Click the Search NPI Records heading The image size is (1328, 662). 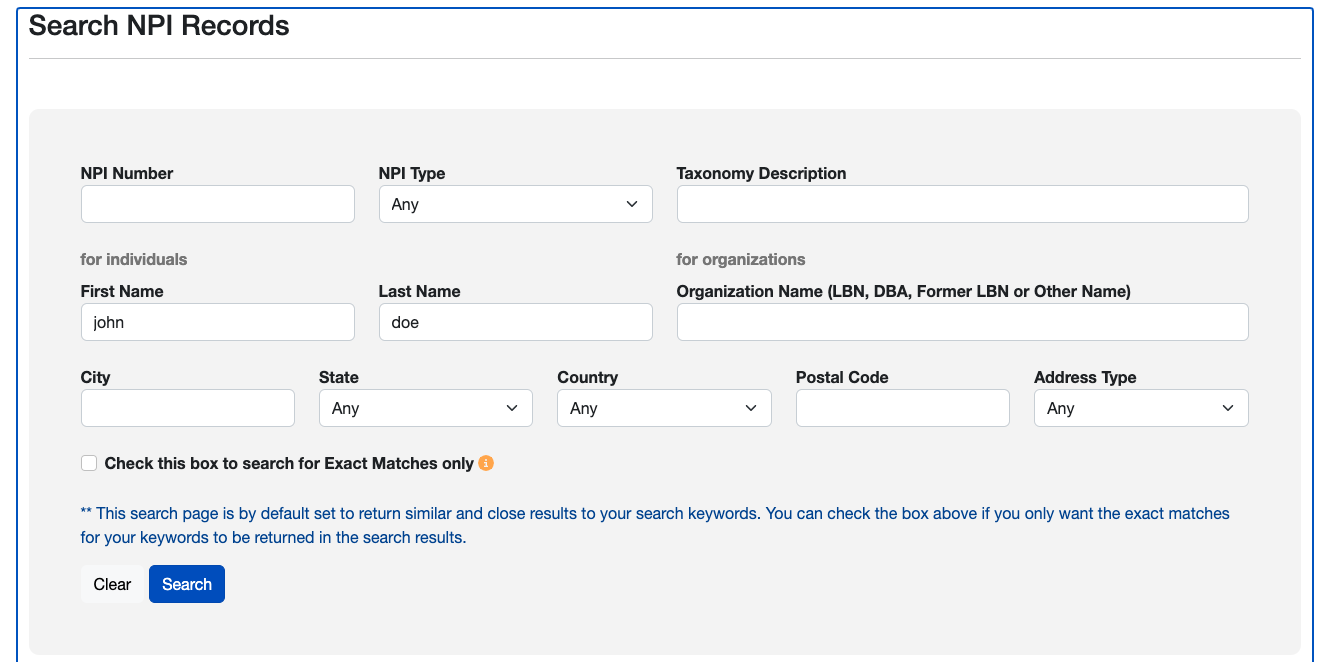click(x=159, y=26)
